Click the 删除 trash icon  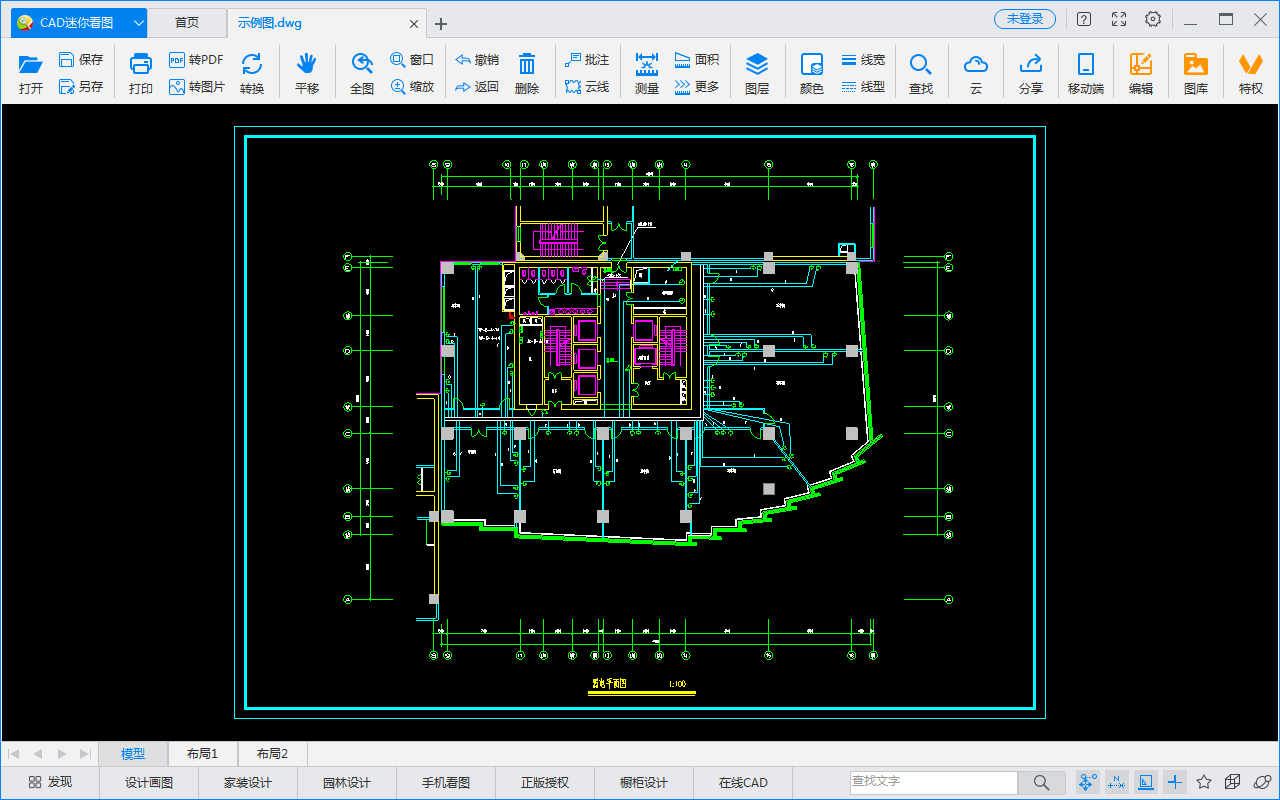tap(527, 72)
